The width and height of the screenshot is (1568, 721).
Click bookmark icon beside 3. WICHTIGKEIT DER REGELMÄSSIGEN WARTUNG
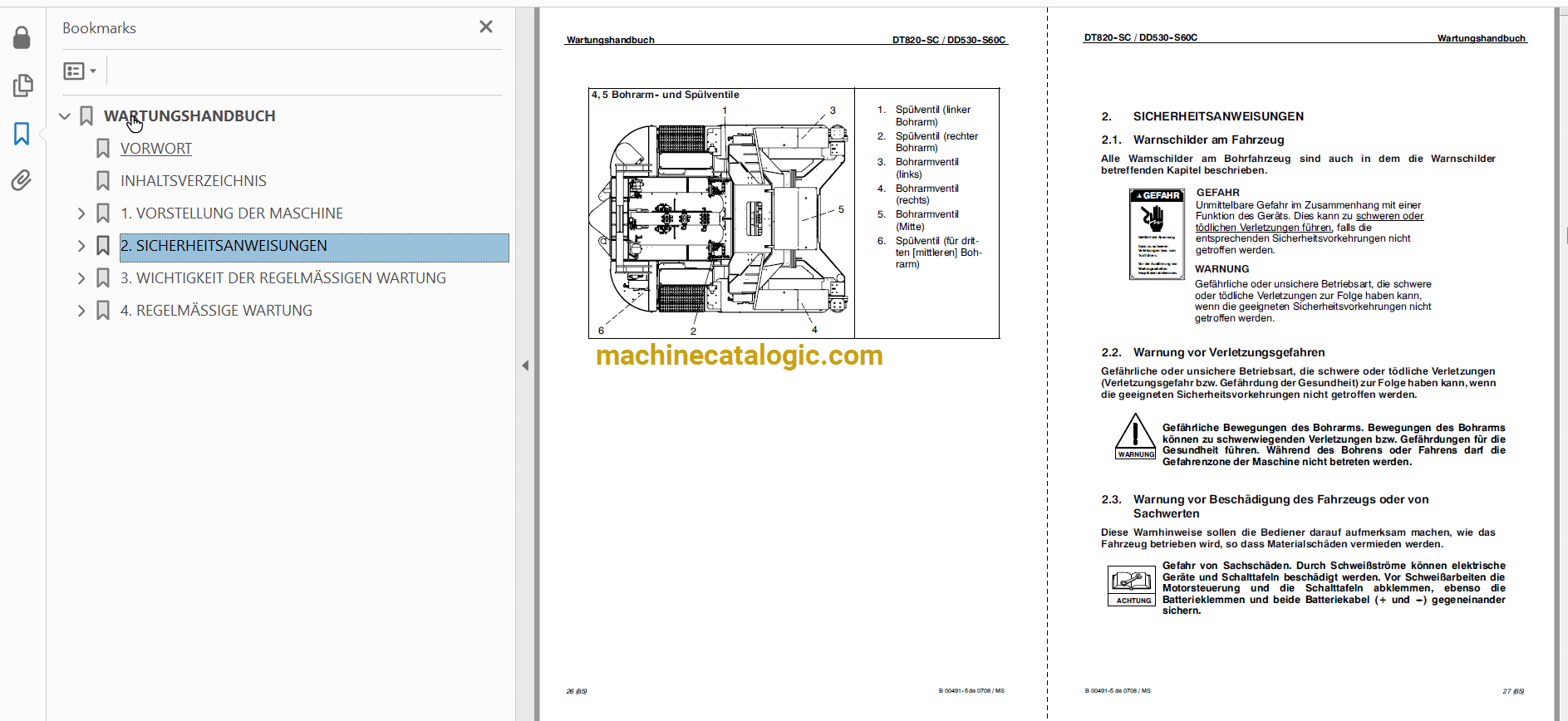click(x=102, y=278)
